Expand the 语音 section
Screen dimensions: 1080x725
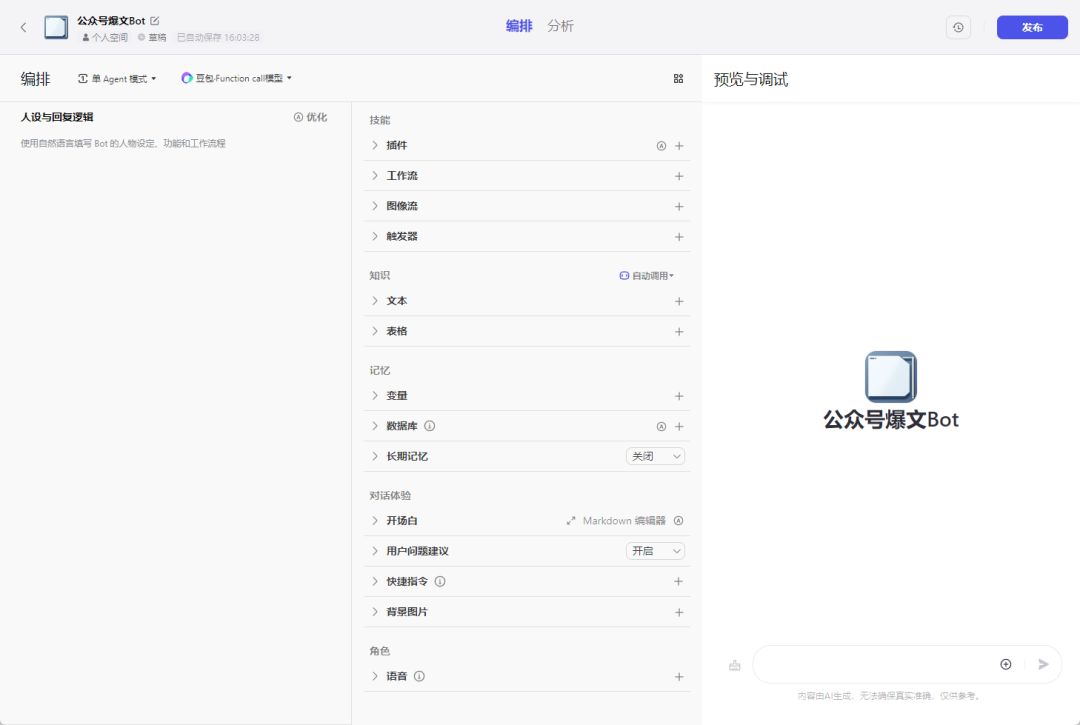[375, 676]
